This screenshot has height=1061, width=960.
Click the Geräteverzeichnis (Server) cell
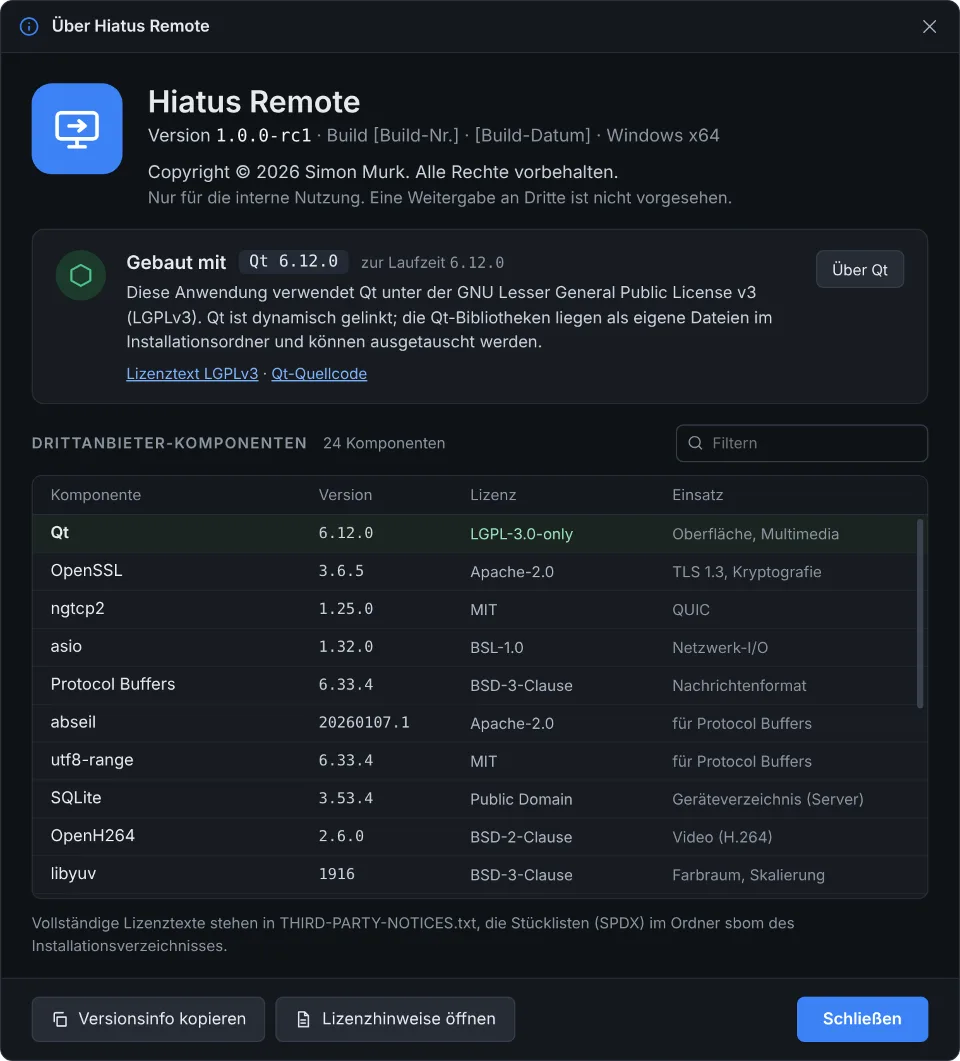pos(768,800)
